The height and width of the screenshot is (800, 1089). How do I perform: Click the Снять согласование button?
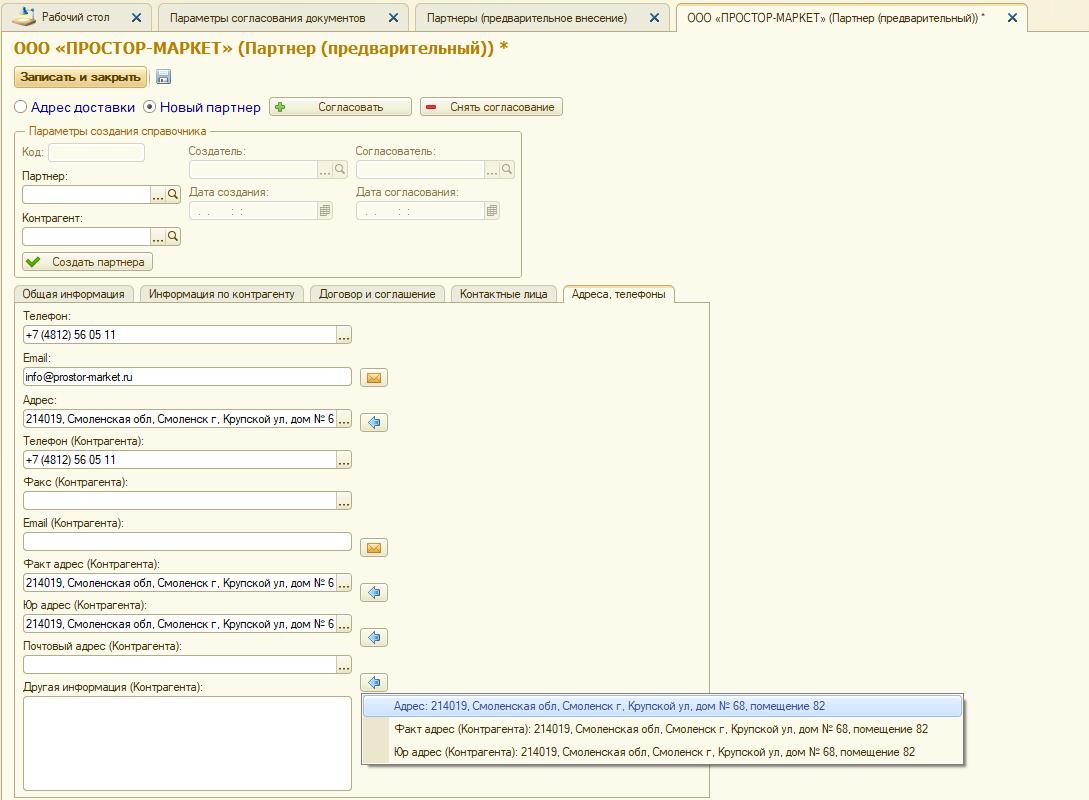[x=491, y=107]
